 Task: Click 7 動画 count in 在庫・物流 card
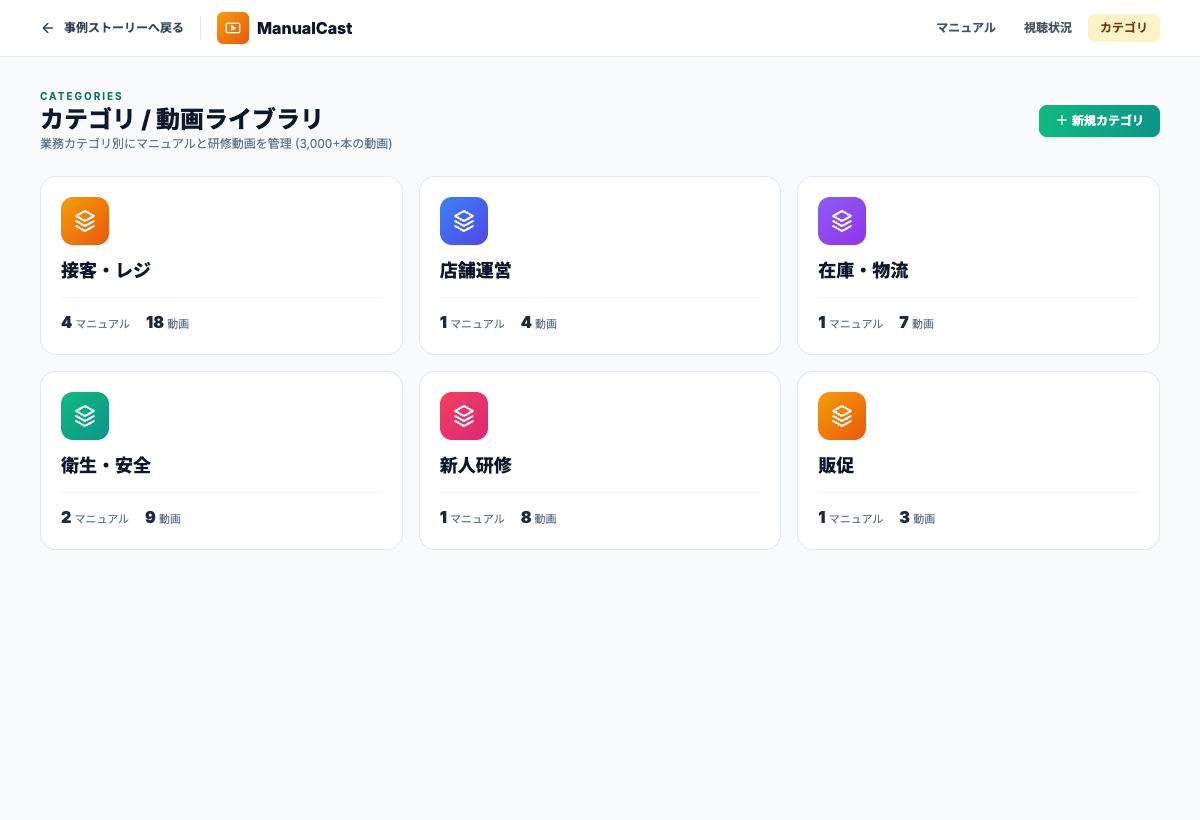pyautogui.click(x=916, y=323)
